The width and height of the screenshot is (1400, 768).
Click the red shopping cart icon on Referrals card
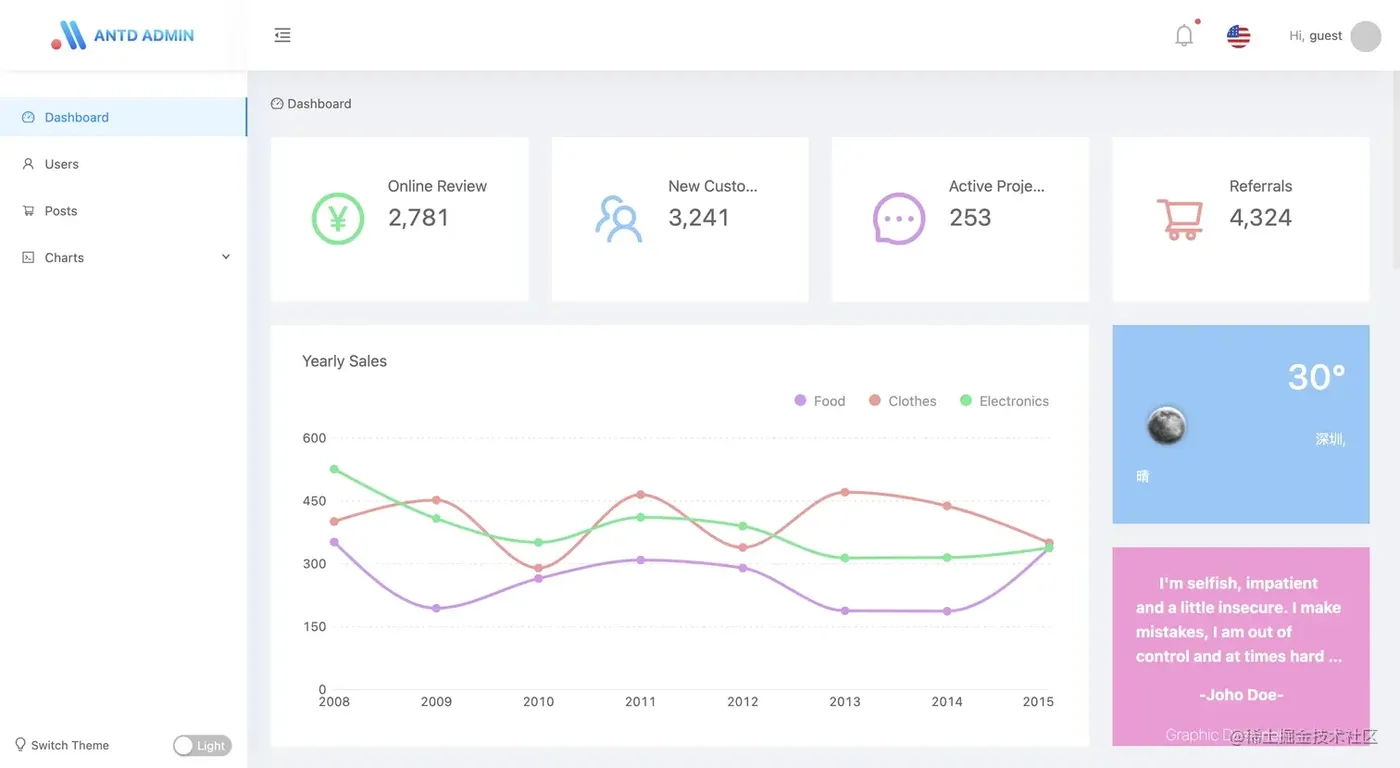1180,218
